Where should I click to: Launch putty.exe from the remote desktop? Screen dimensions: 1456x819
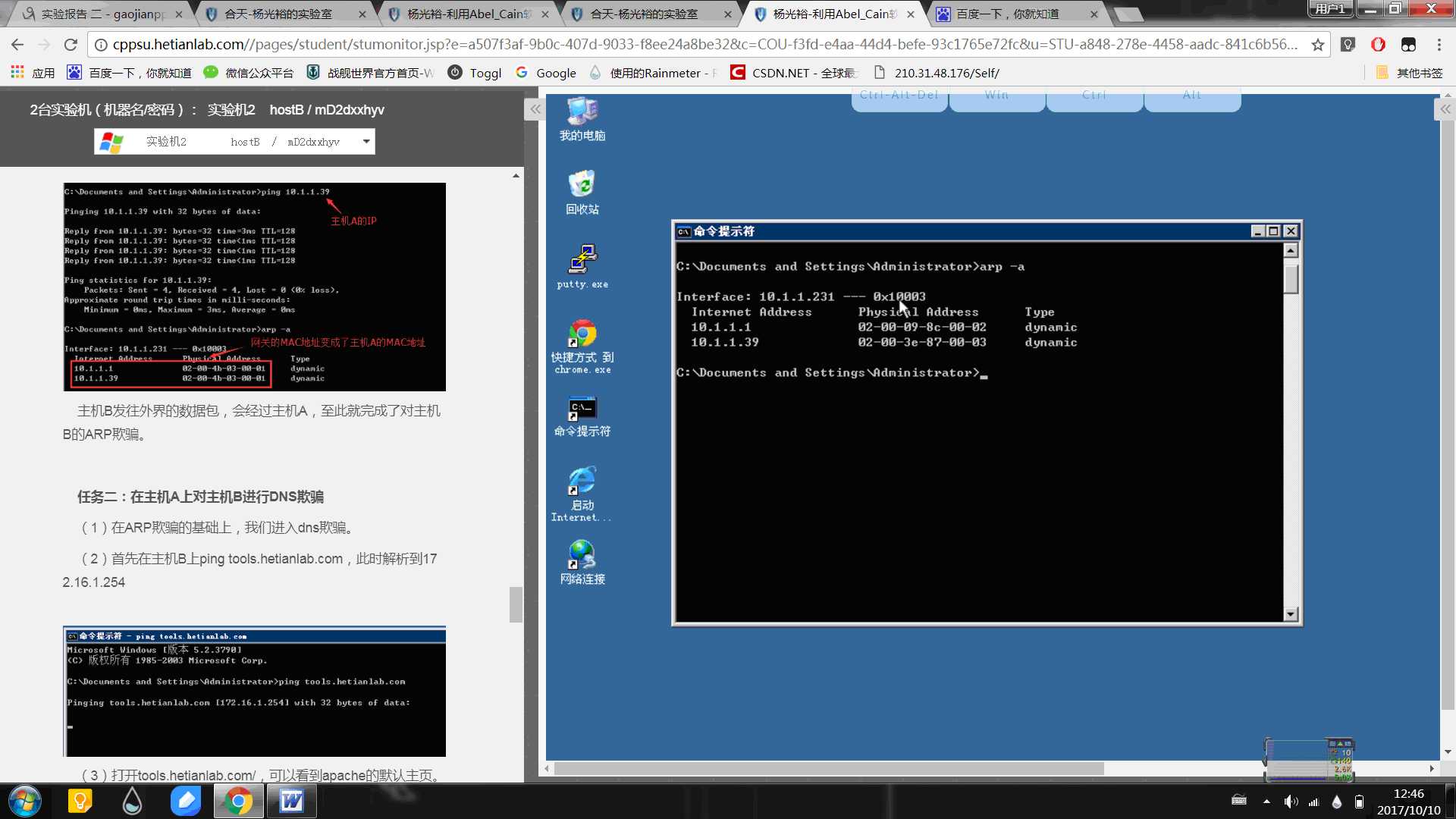tap(582, 266)
